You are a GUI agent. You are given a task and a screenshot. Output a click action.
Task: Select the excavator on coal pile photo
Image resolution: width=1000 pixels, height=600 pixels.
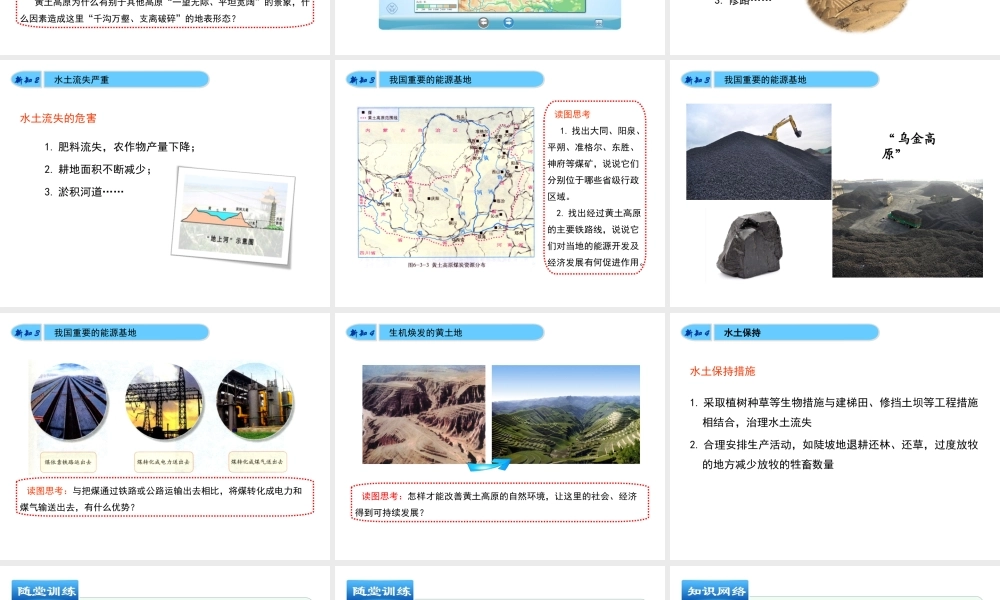click(758, 151)
